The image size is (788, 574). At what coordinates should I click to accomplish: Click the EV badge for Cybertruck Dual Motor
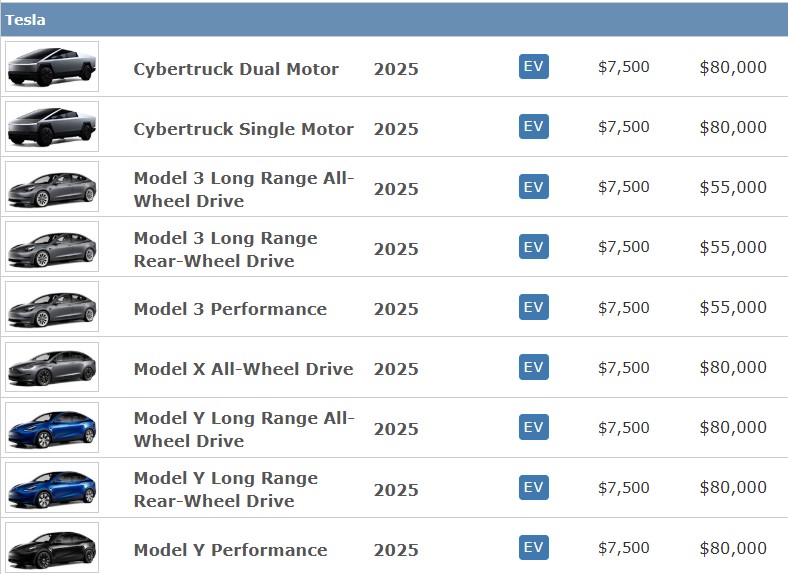(x=534, y=66)
